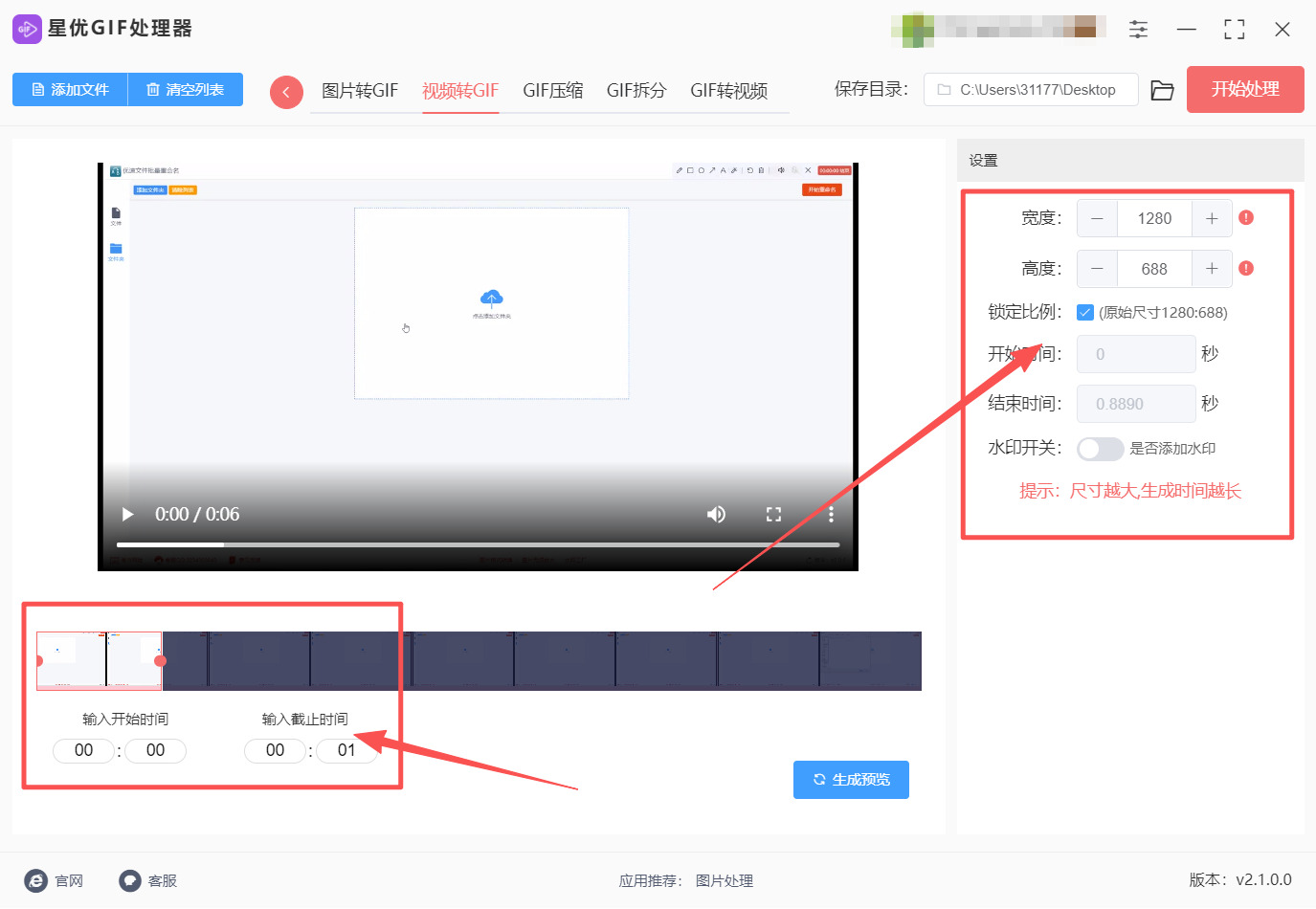
Task: Click the 生成预览 generate preview button
Action: 851,779
